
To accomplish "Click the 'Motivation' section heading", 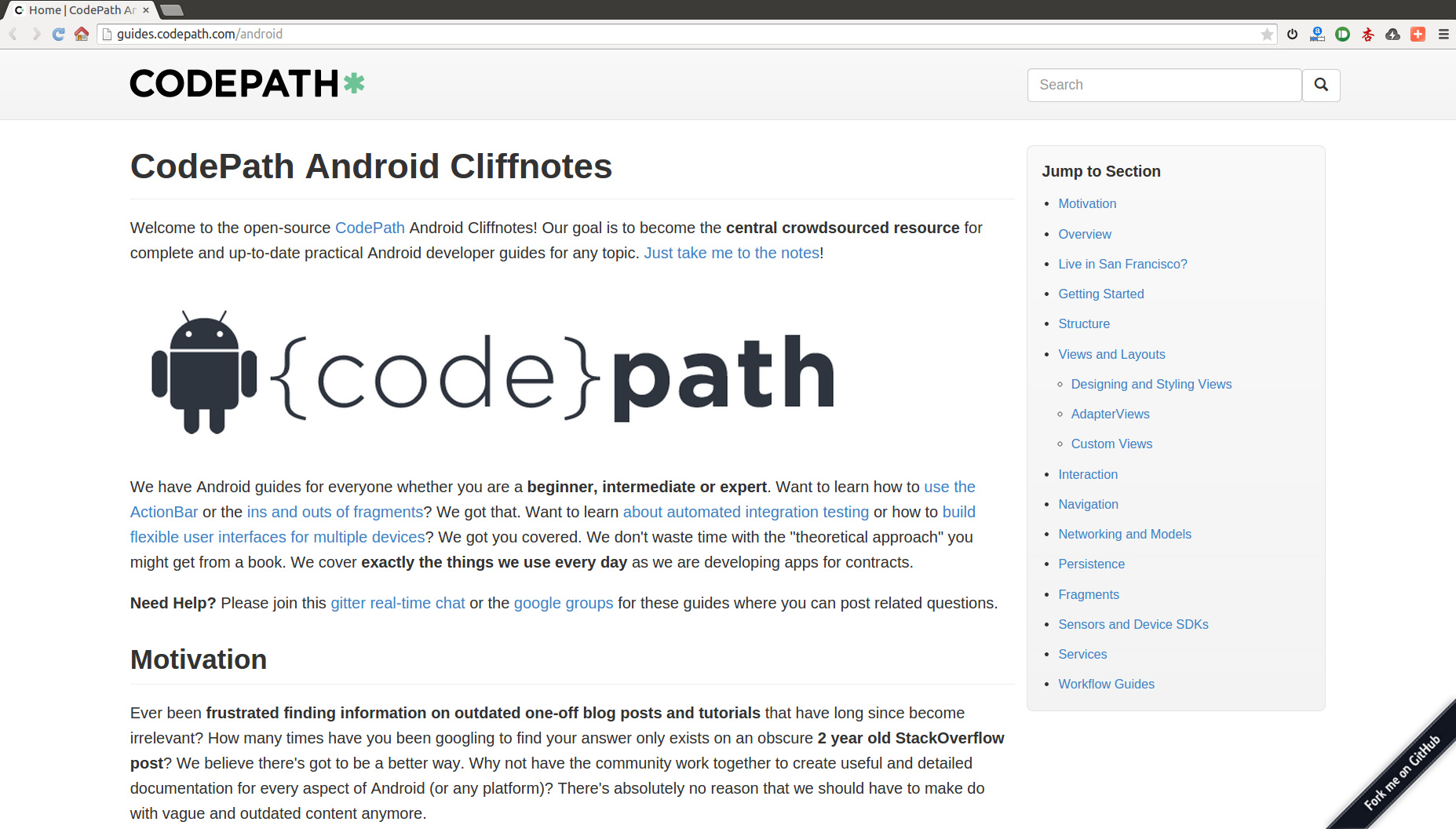I will (199, 659).
